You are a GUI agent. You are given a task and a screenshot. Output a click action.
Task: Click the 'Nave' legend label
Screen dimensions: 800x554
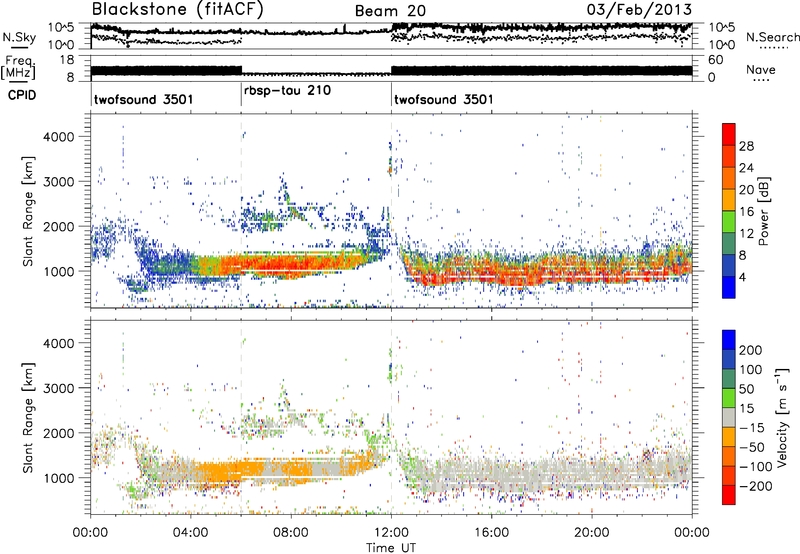[761, 69]
